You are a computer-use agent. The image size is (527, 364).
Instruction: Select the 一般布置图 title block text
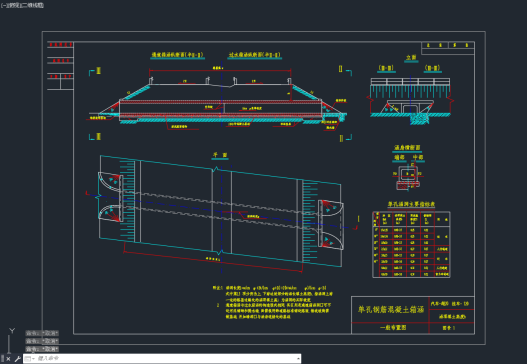pos(393,327)
